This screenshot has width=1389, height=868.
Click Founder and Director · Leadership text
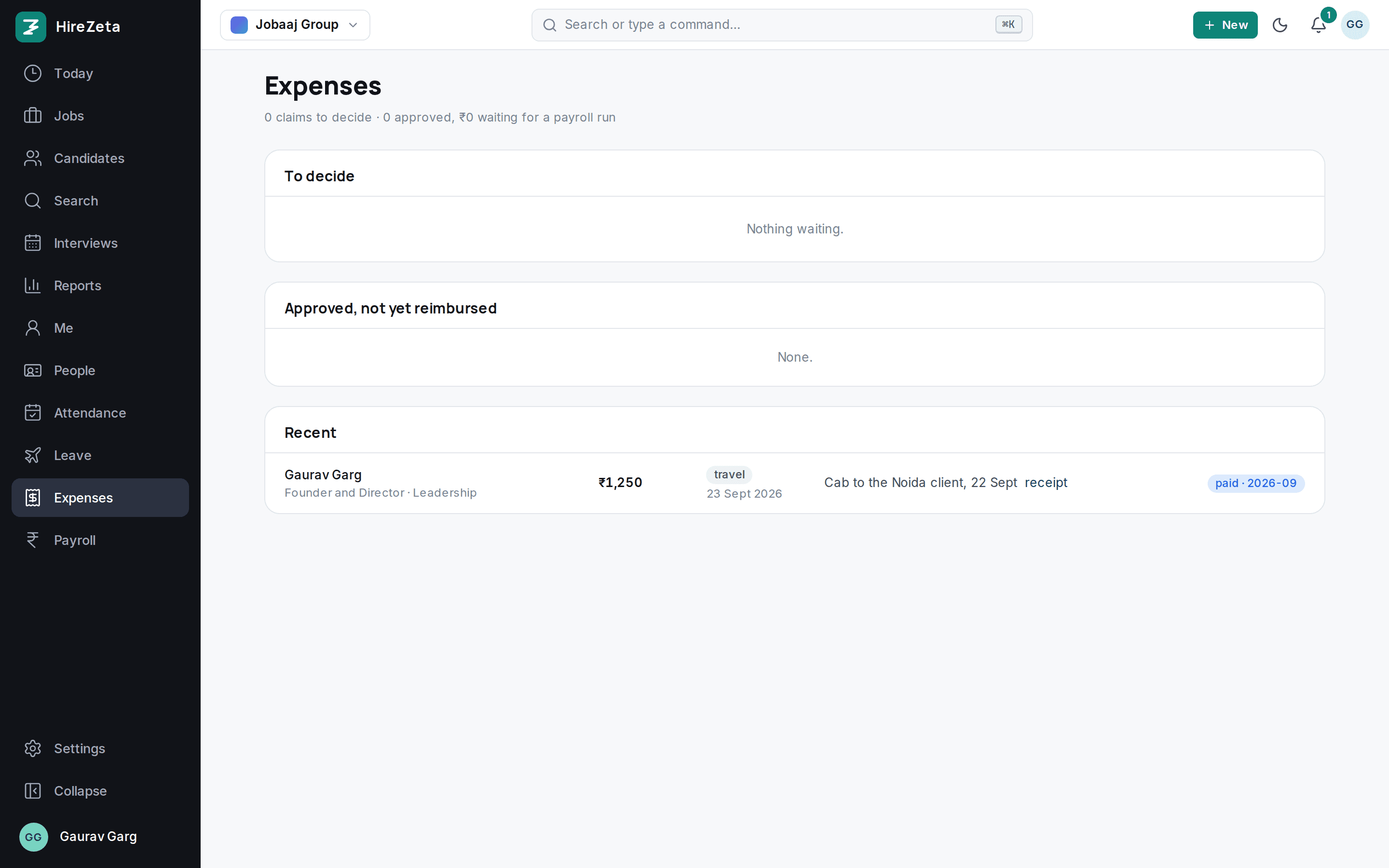[381, 493]
